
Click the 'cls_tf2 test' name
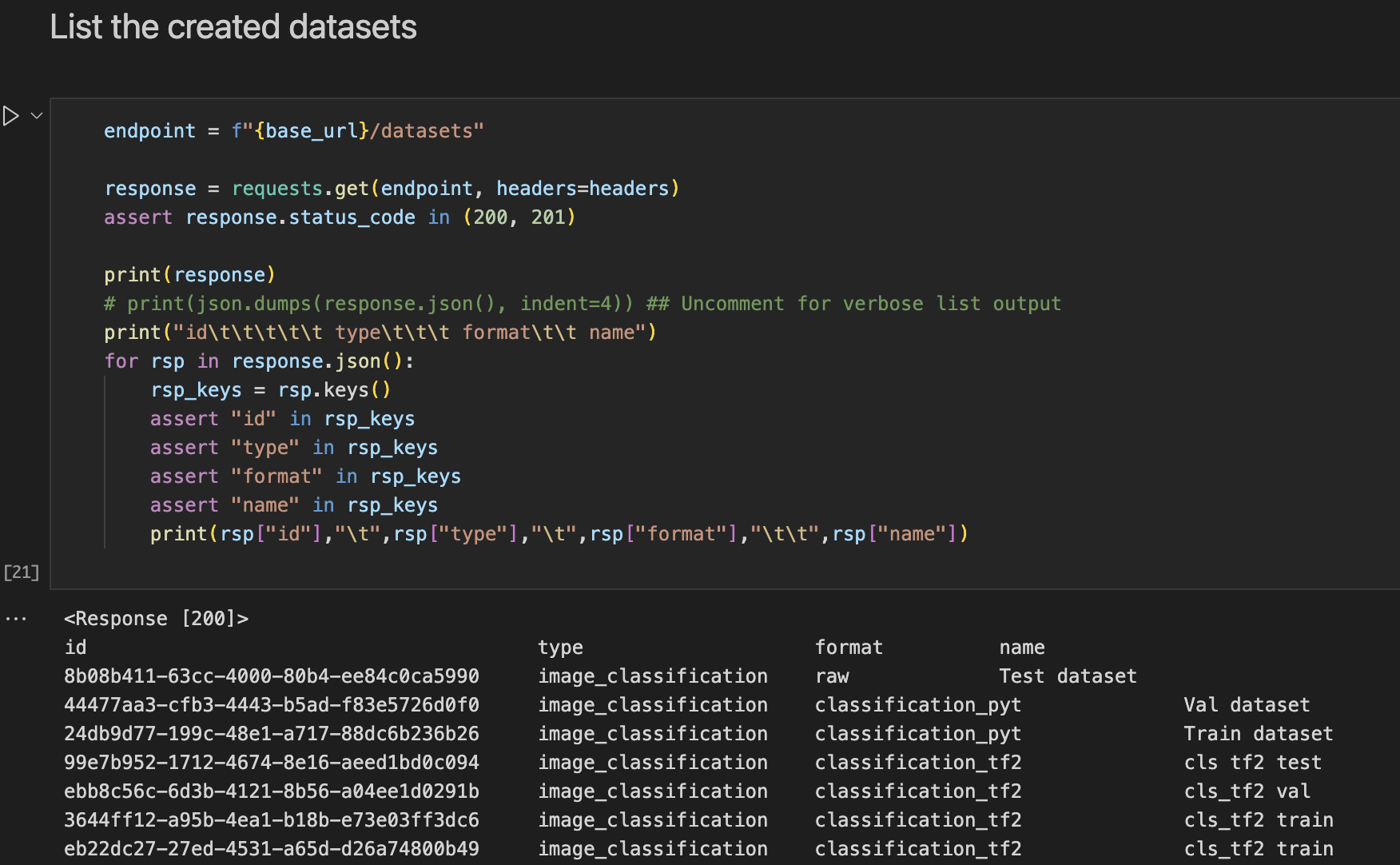click(x=1253, y=763)
